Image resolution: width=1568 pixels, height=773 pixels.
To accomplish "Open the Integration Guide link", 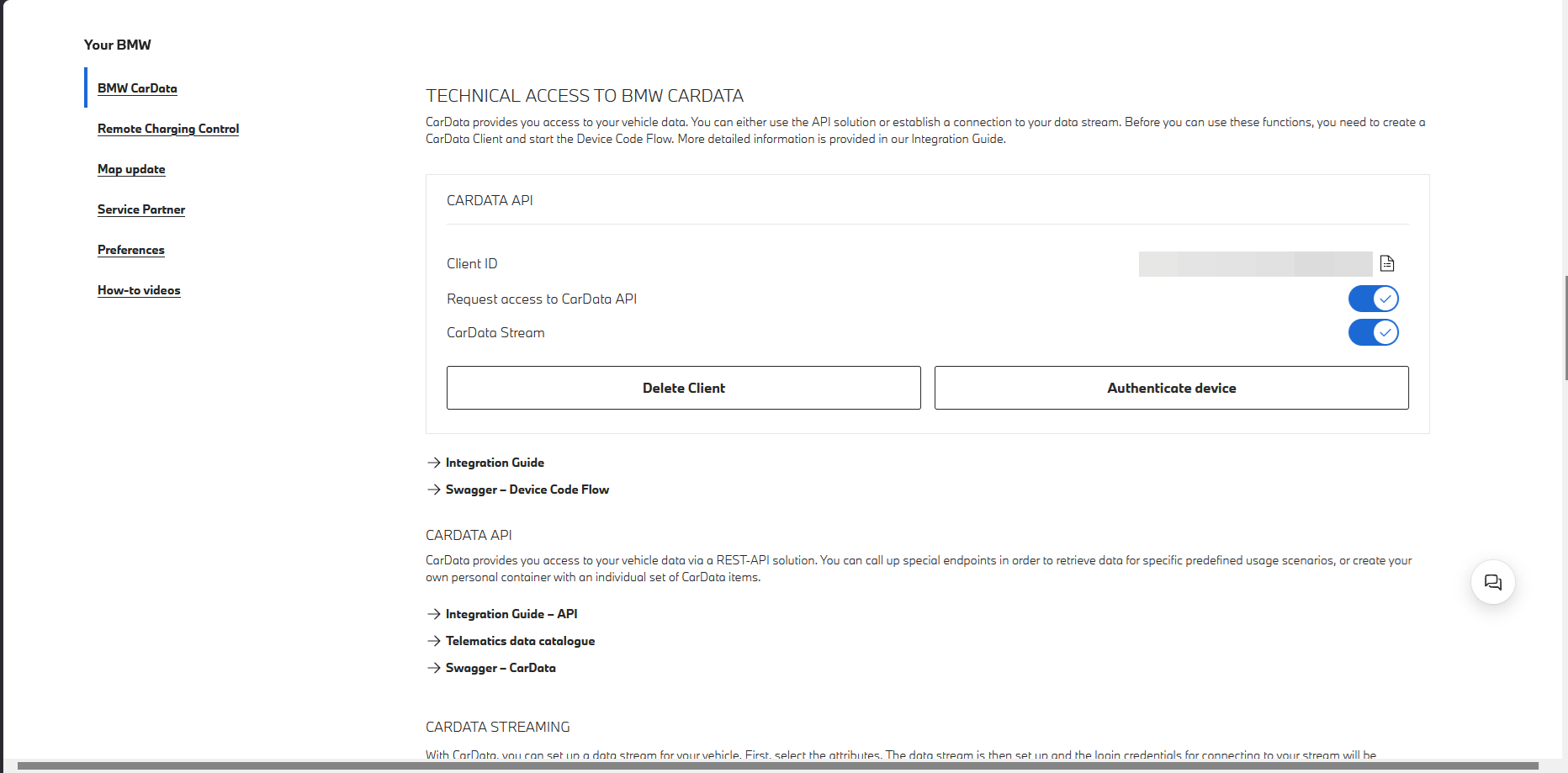I will coord(495,463).
